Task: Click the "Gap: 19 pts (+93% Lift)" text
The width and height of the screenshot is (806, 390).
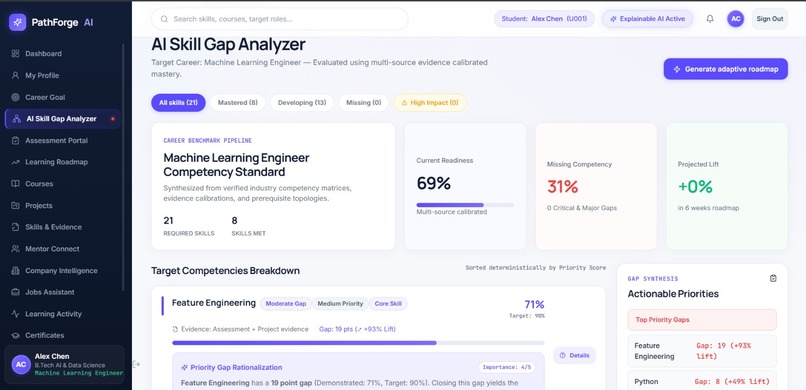Action: 357,329
